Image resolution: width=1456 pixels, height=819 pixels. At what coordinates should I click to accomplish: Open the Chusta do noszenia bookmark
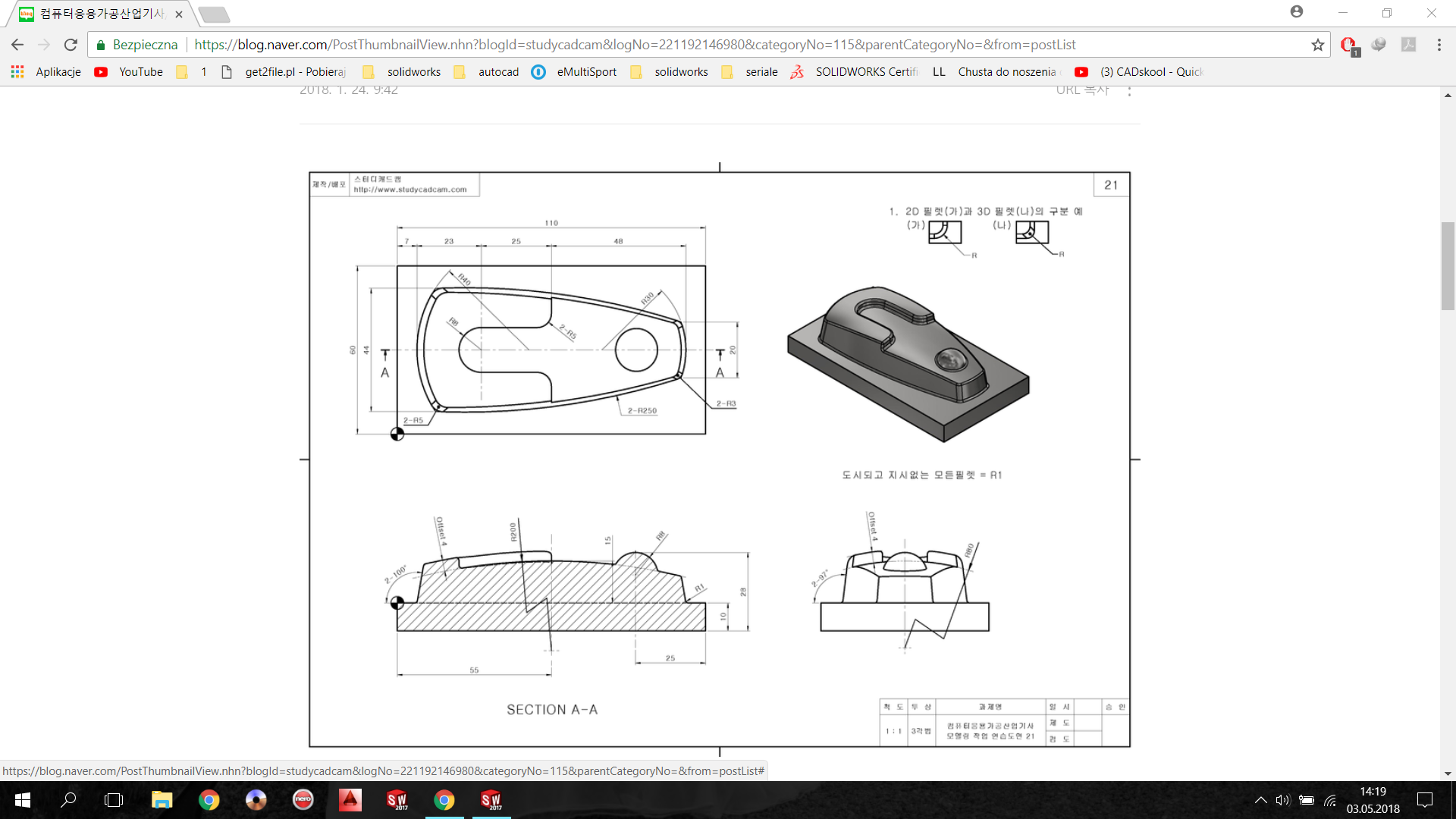tap(994, 72)
